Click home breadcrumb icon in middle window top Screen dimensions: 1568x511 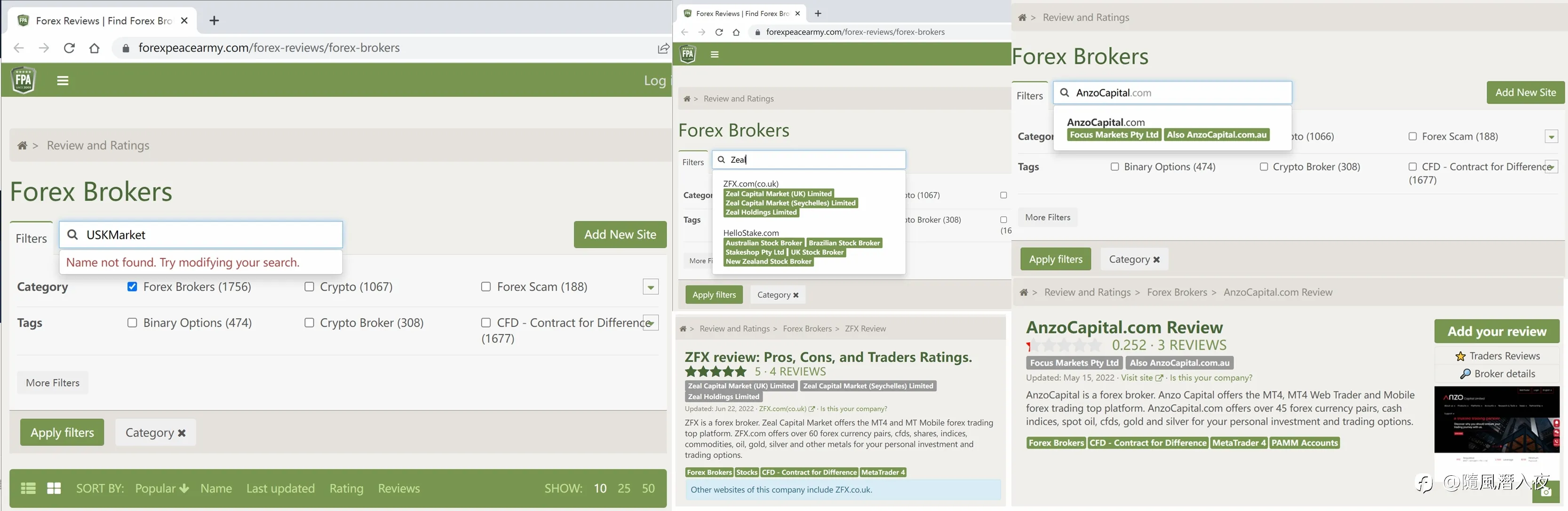click(686, 99)
